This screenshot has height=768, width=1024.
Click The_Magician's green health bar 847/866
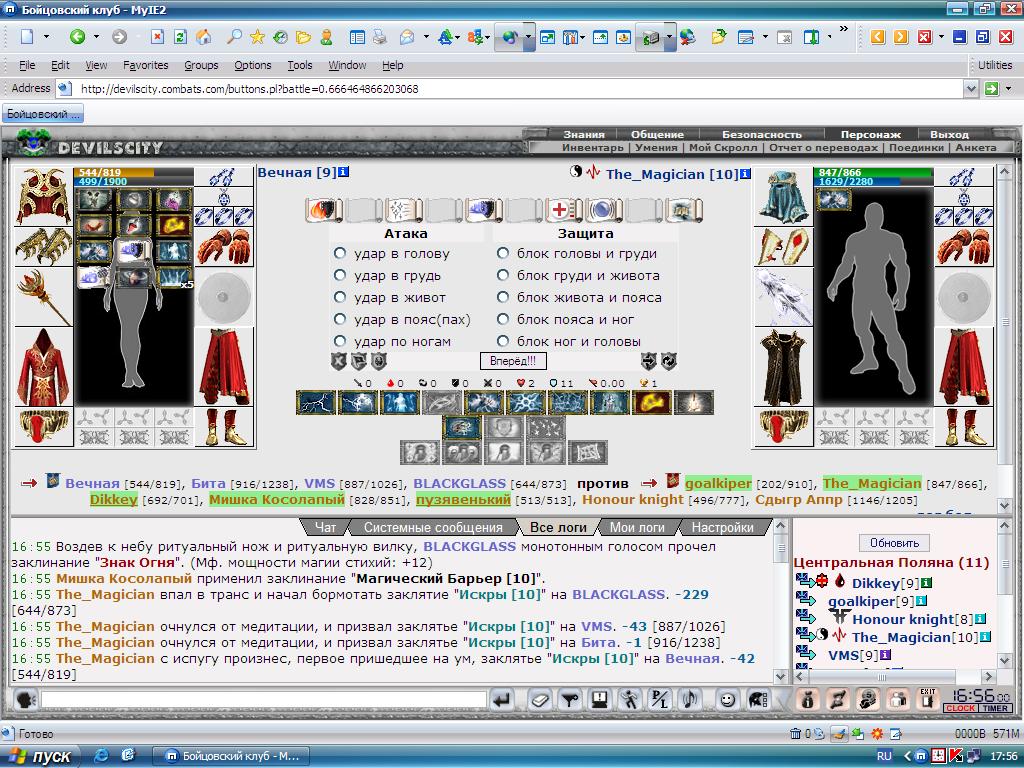(874, 172)
